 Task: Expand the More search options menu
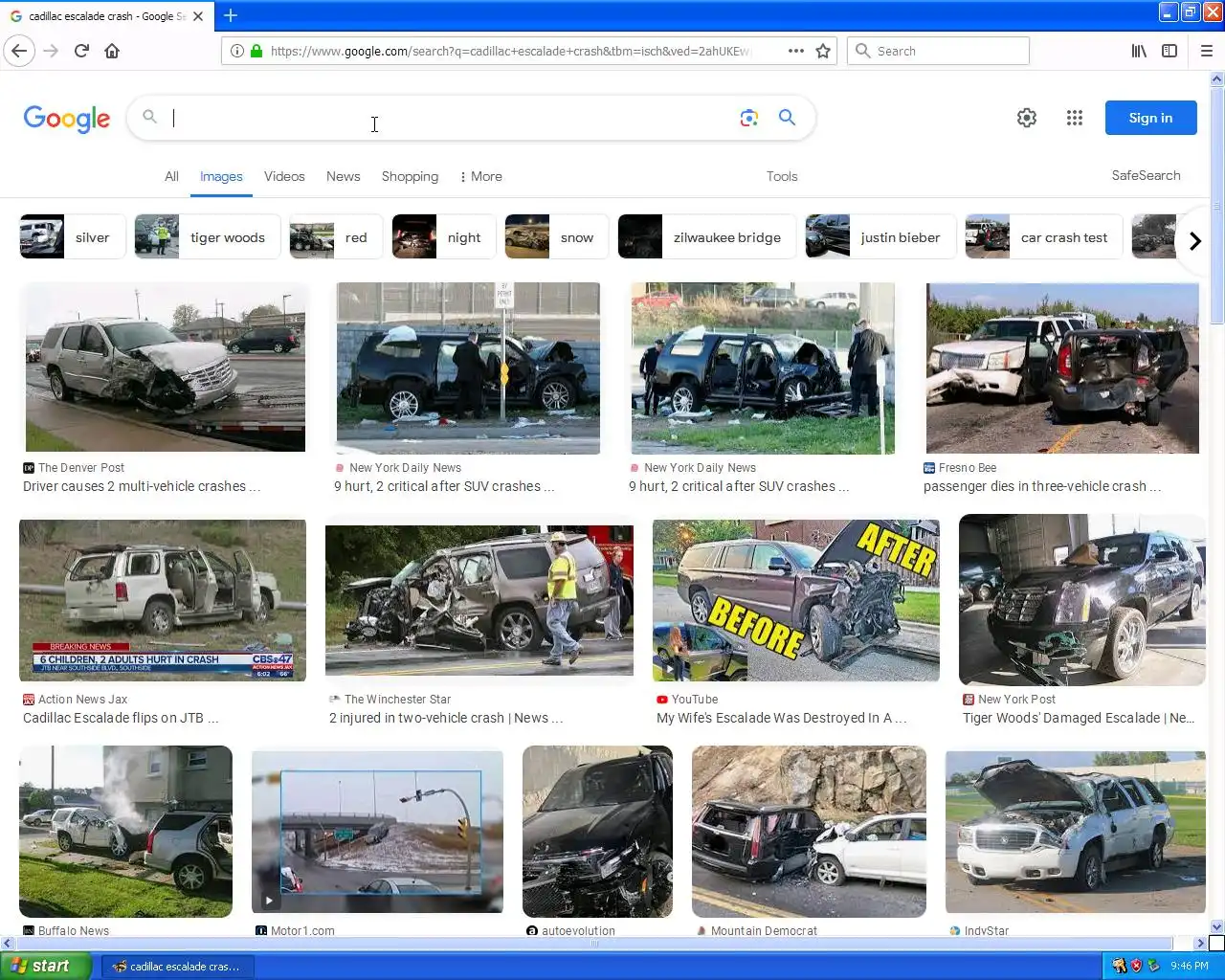coord(480,176)
